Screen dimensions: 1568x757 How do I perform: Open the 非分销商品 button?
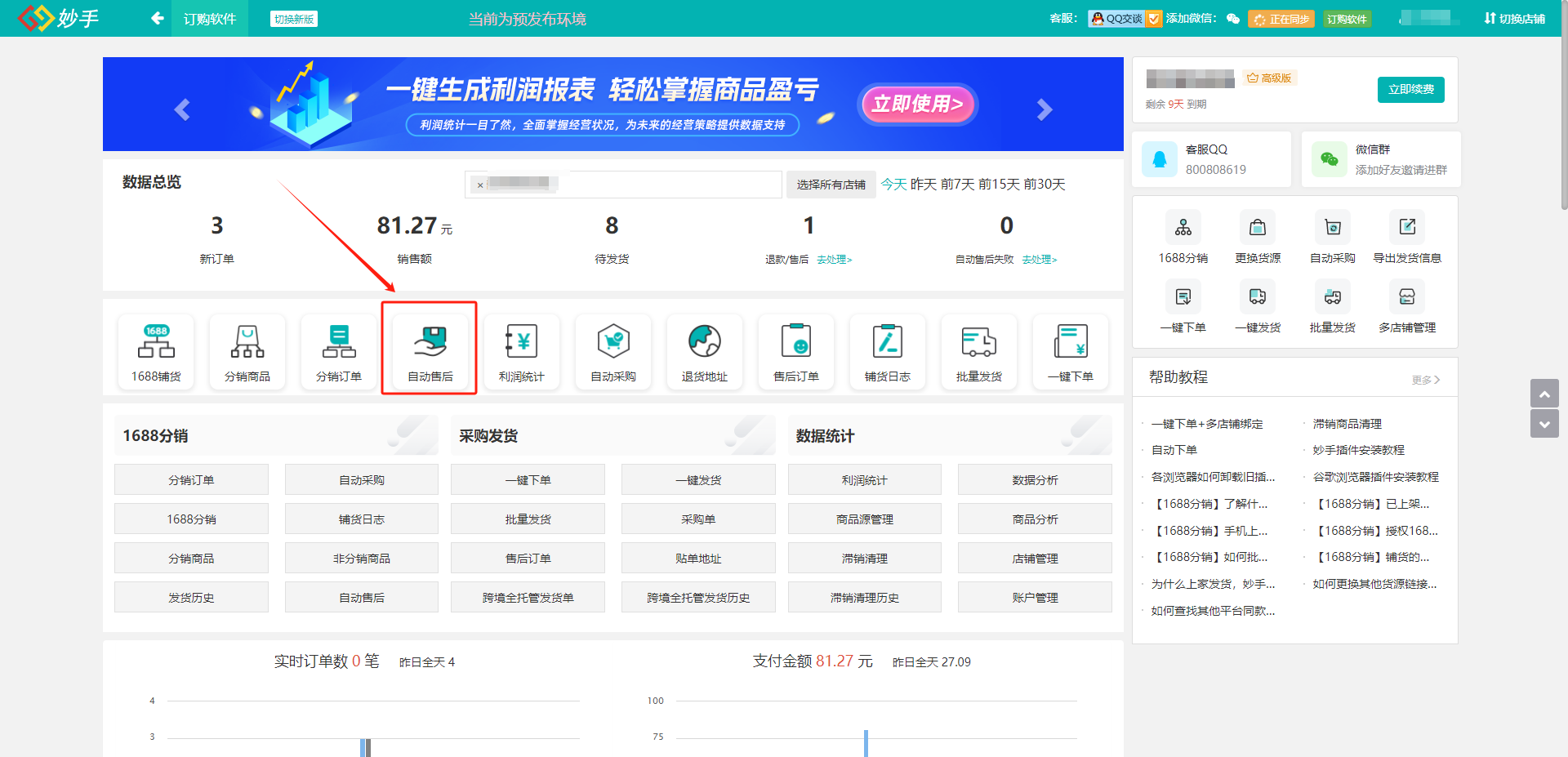(x=362, y=558)
